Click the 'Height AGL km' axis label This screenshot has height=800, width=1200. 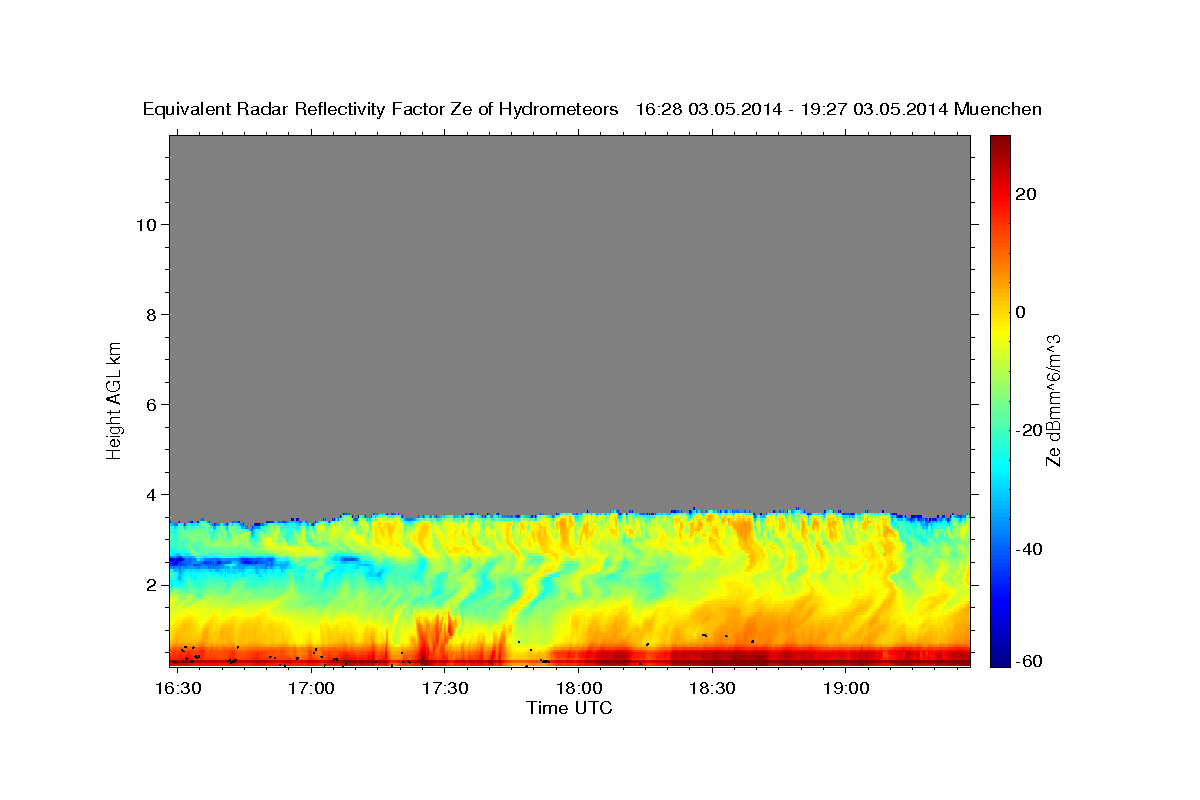(114, 399)
